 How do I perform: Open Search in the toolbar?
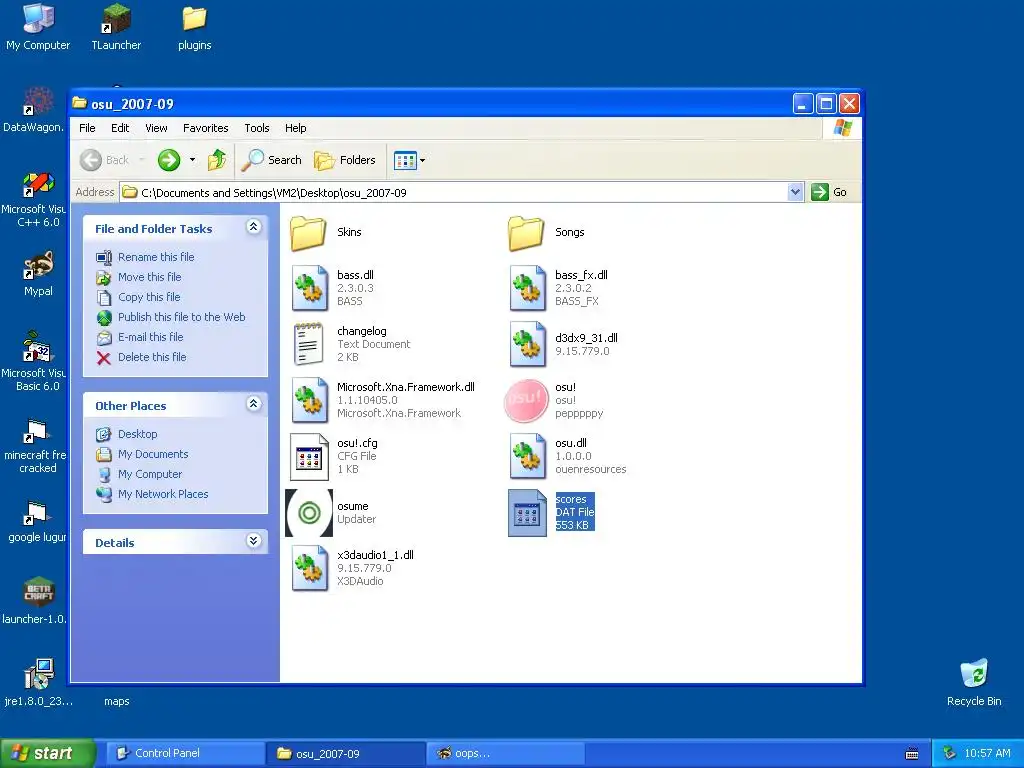tap(272, 160)
